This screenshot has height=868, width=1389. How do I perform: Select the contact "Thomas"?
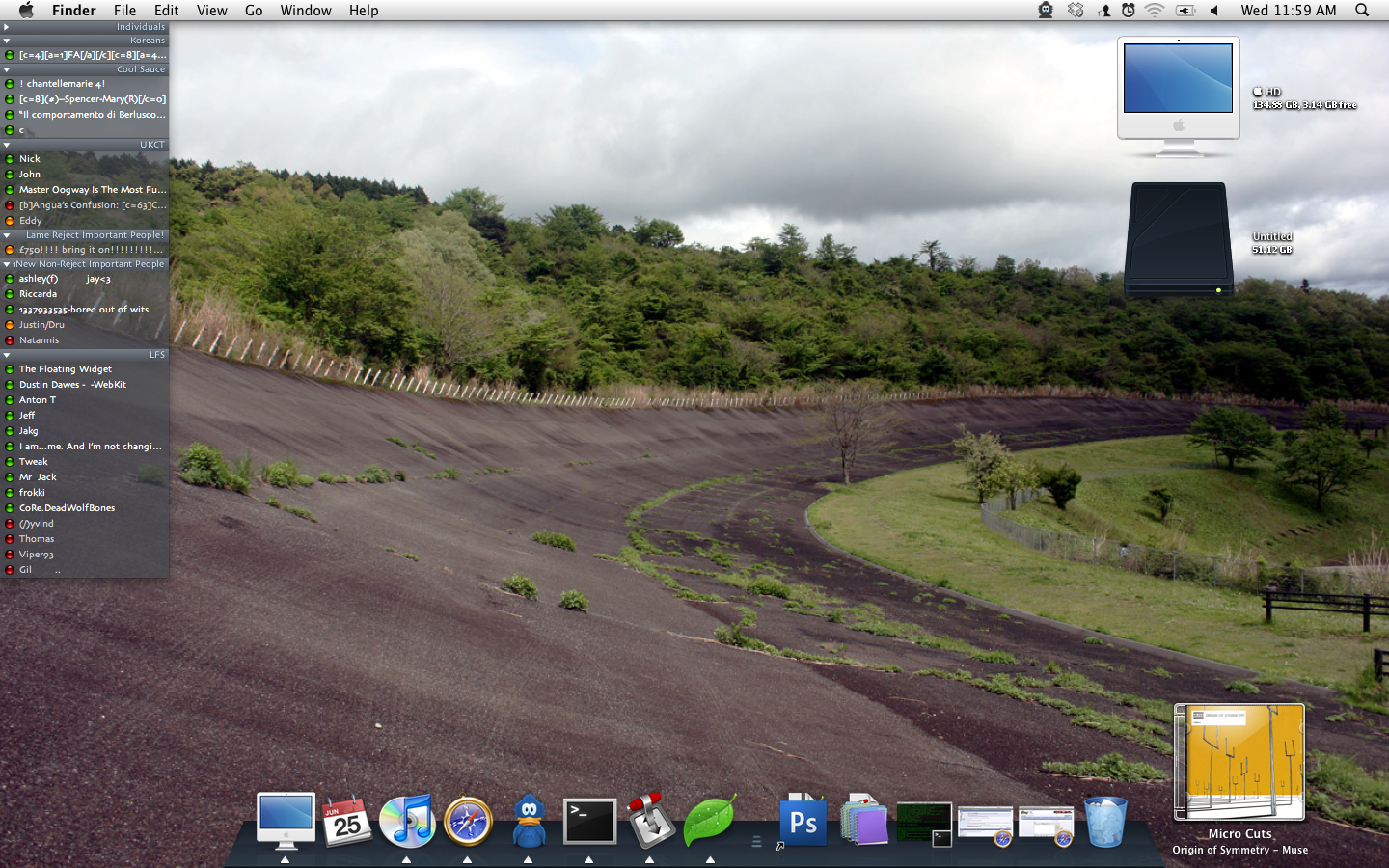tap(85, 539)
